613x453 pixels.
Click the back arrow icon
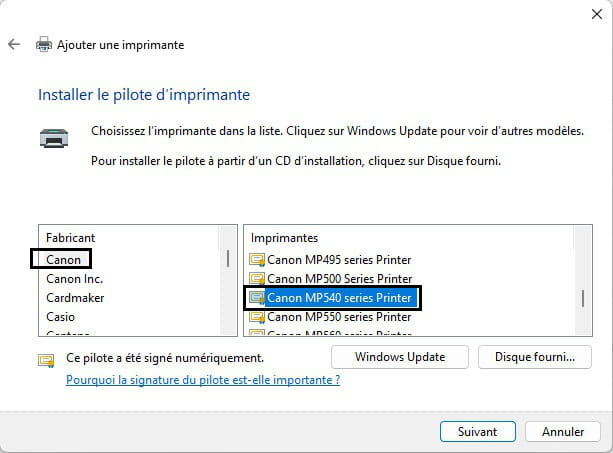coord(14,44)
